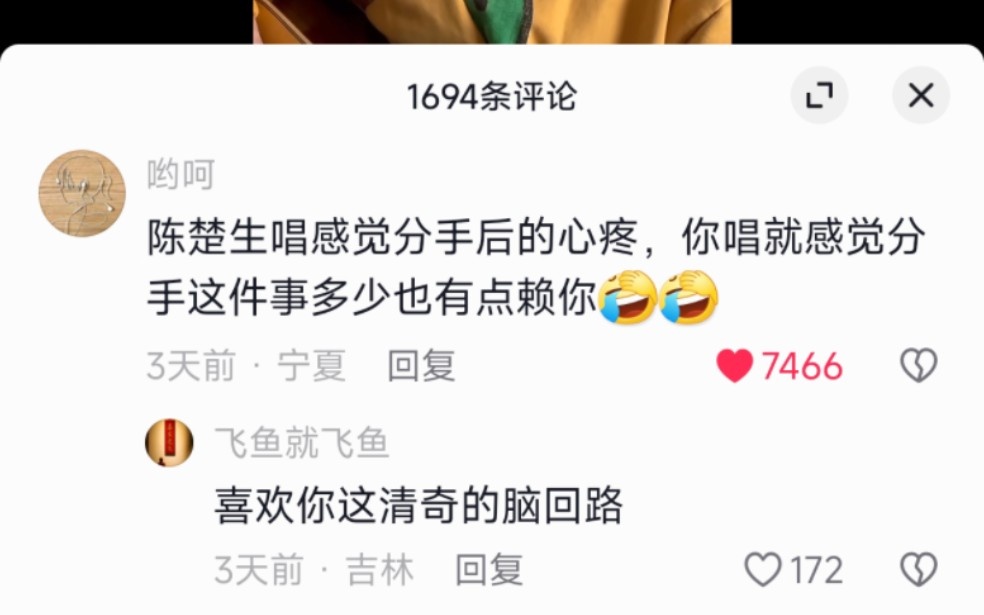984x615 pixels.
Task: Like 飞鱼就飞鱼's reply with 172 likes
Action: 762,569
